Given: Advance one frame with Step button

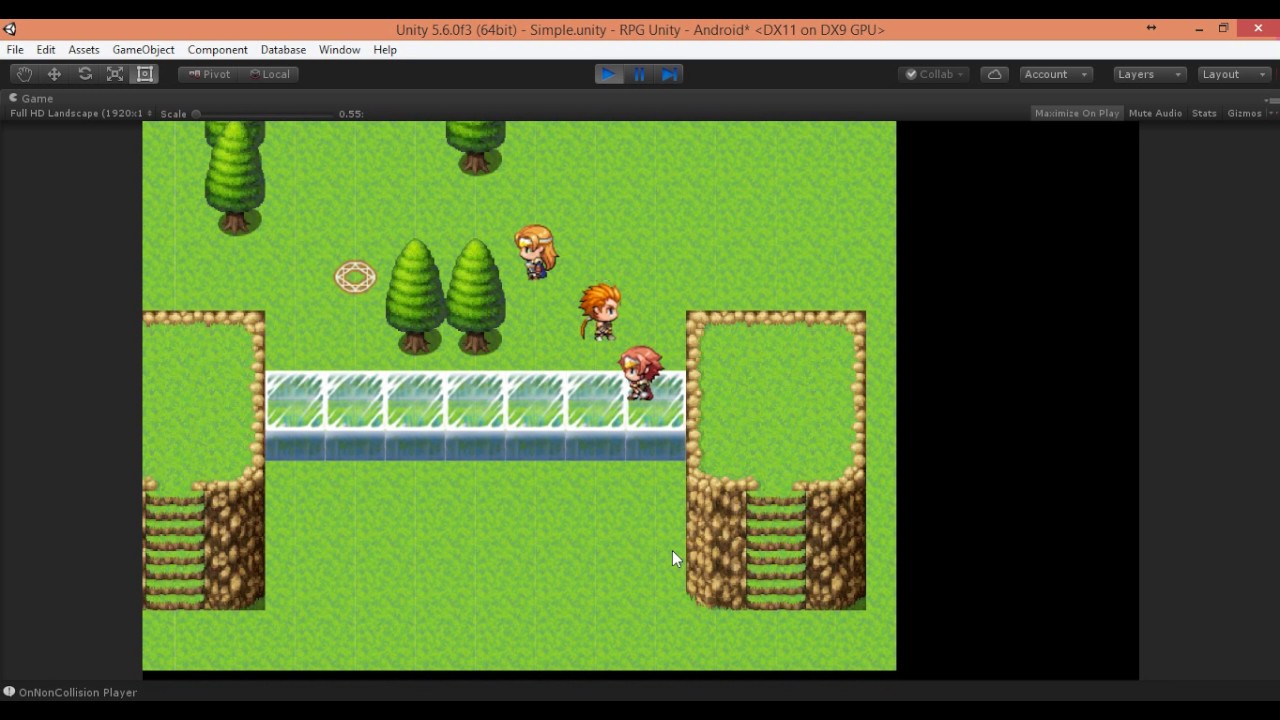Looking at the screenshot, I should (670, 74).
